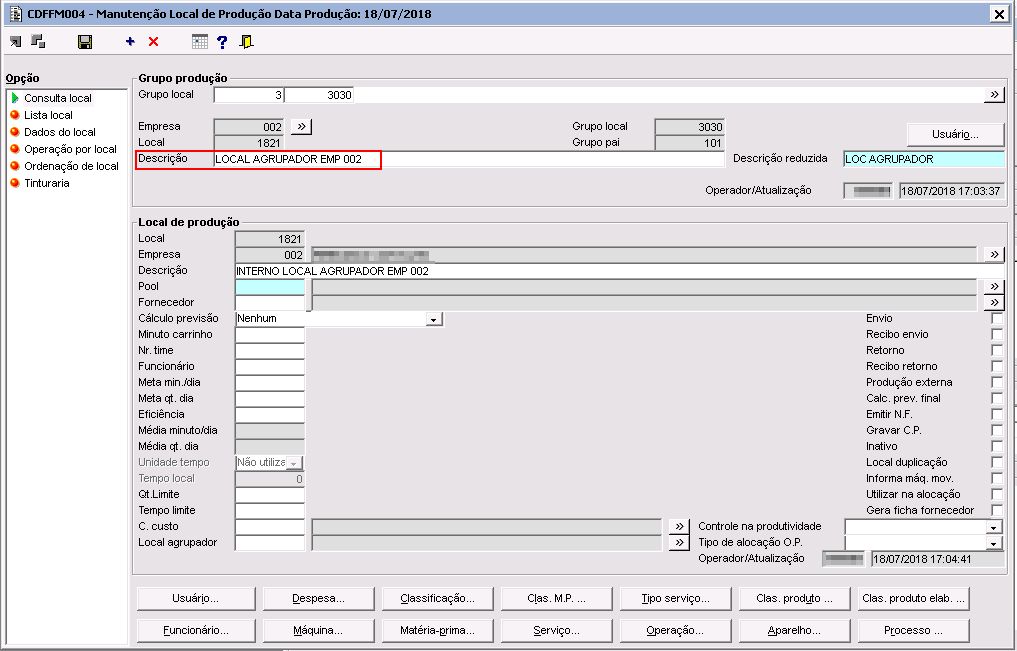
Task: Open the Clas. produto elab. button
Action: (x=913, y=598)
